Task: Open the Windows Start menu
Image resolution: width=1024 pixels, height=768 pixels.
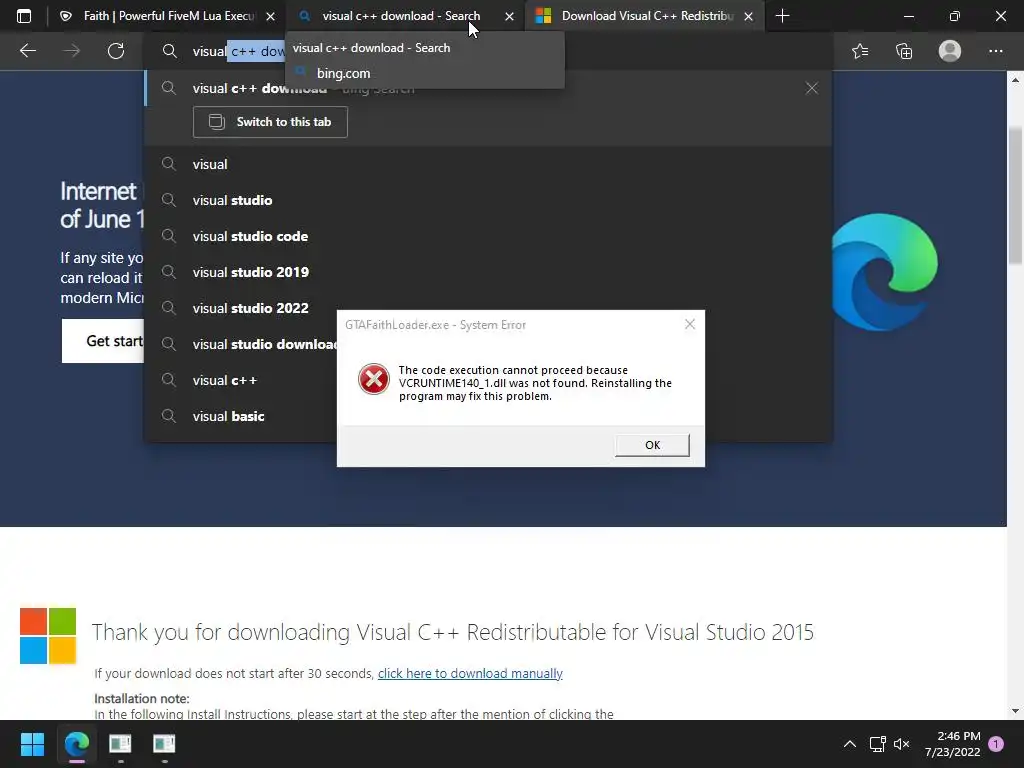Action: point(32,744)
